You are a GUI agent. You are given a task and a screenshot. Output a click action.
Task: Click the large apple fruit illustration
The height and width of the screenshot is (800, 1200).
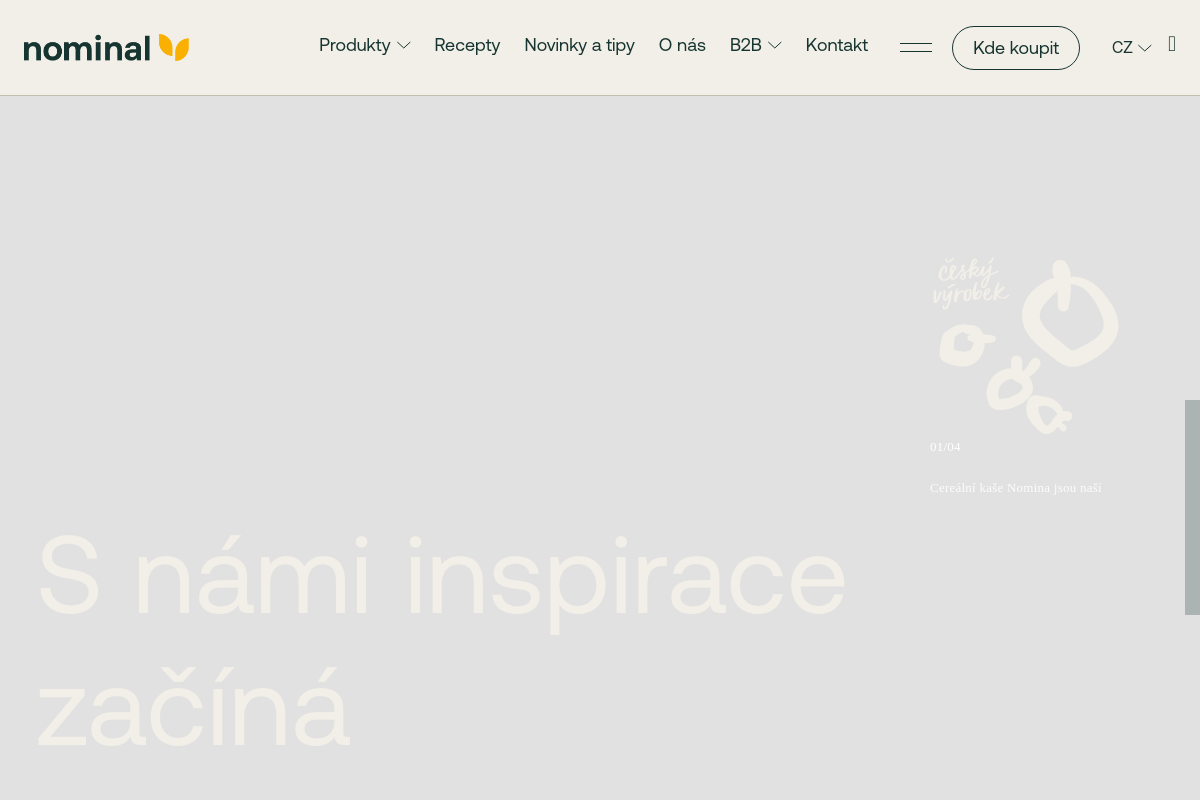(1069, 314)
